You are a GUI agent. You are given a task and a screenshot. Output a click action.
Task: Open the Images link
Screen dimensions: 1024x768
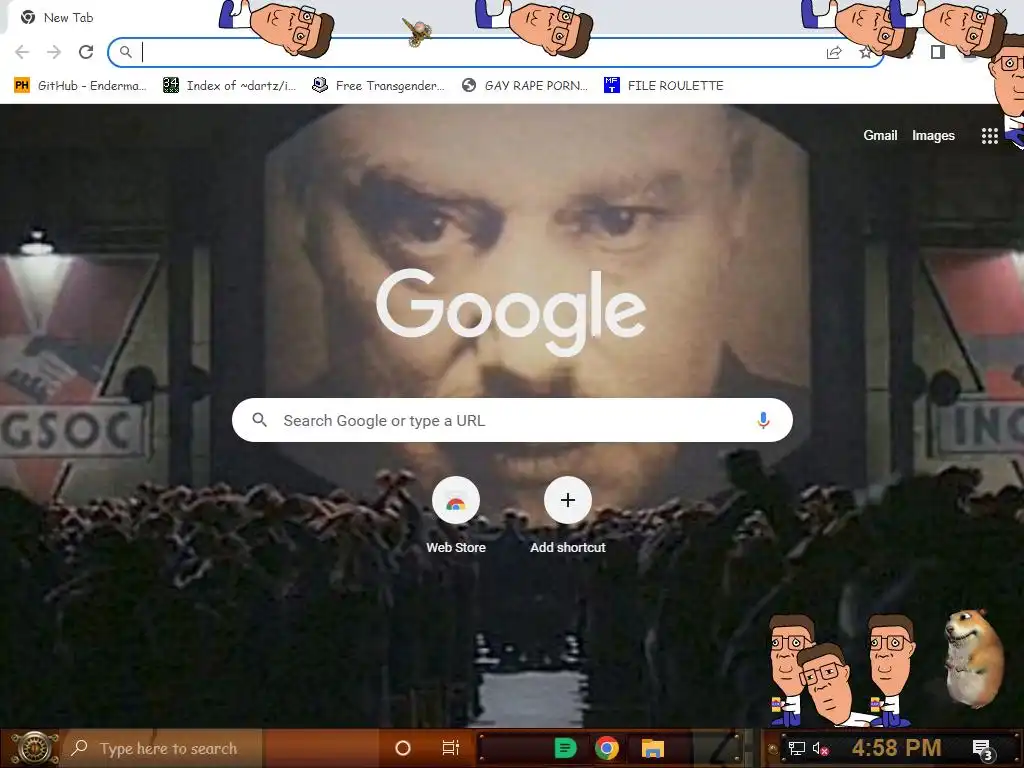(x=933, y=136)
